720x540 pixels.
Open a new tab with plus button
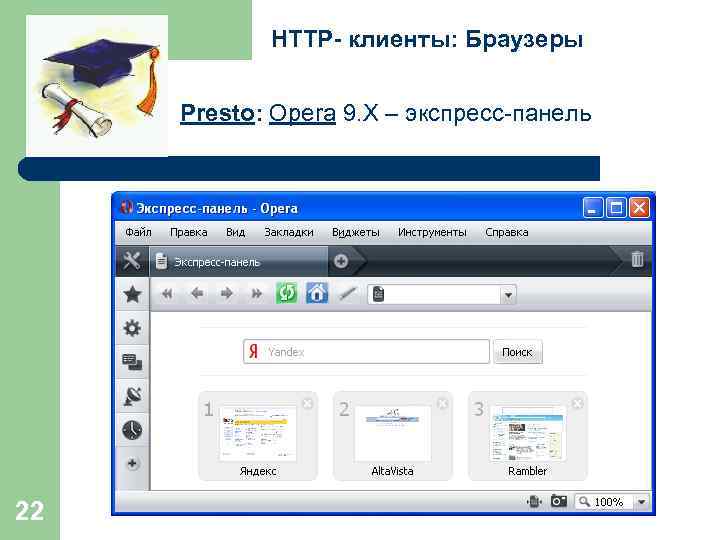341,261
